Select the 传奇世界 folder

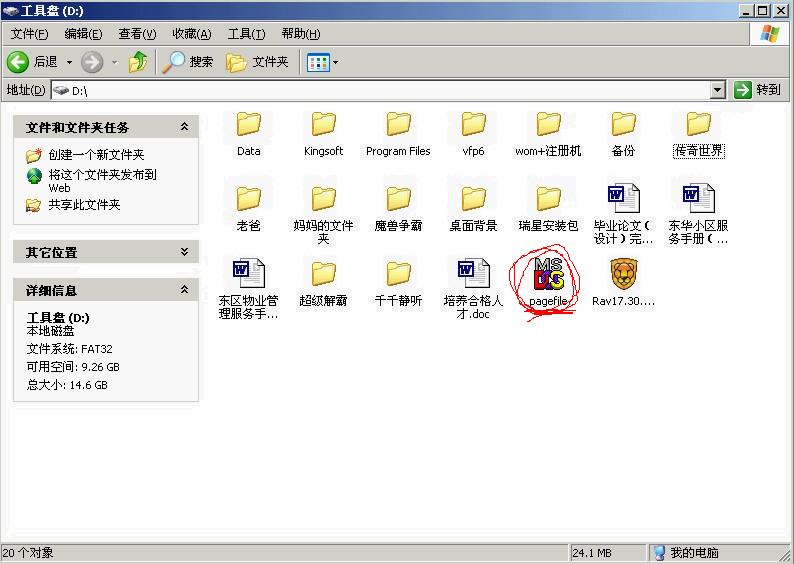click(x=698, y=134)
